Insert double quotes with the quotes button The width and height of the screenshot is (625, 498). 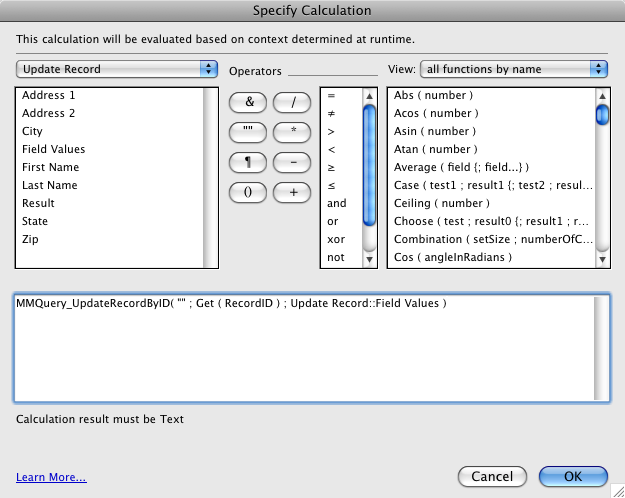(x=248, y=132)
